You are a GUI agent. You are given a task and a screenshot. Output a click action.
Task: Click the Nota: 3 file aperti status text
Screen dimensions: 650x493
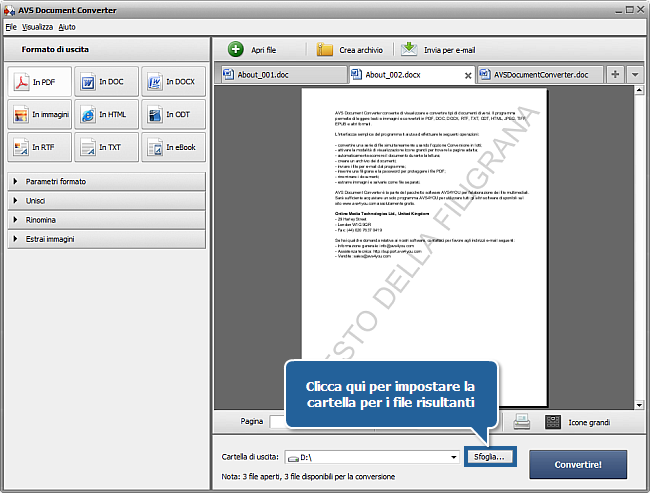click(308, 477)
